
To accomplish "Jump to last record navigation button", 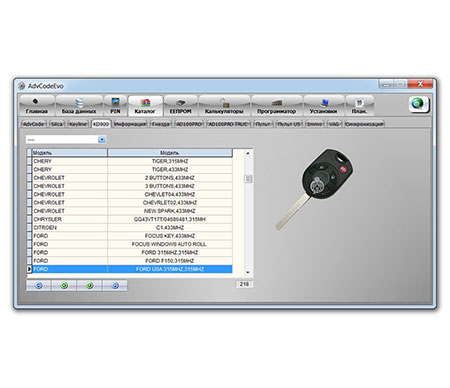I will tap(115, 286).
